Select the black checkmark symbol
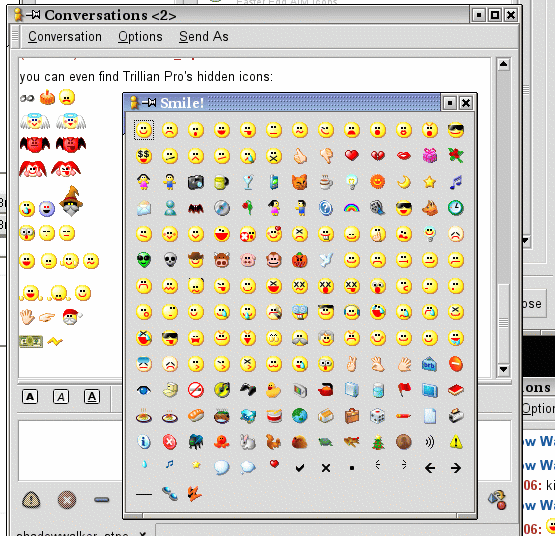This screenshot has width=555, height=536. (300, 468)
